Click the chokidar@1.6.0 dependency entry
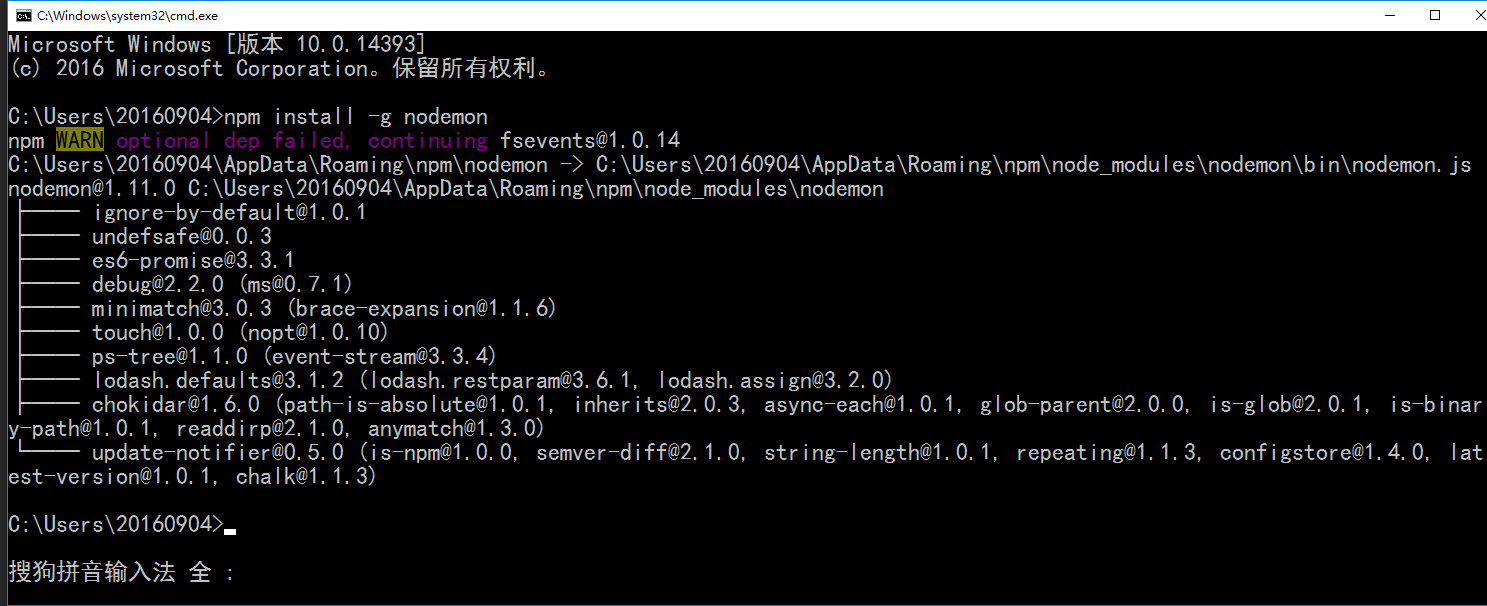Viewport: 1487px width, 606px height. (x=176, y=405)
